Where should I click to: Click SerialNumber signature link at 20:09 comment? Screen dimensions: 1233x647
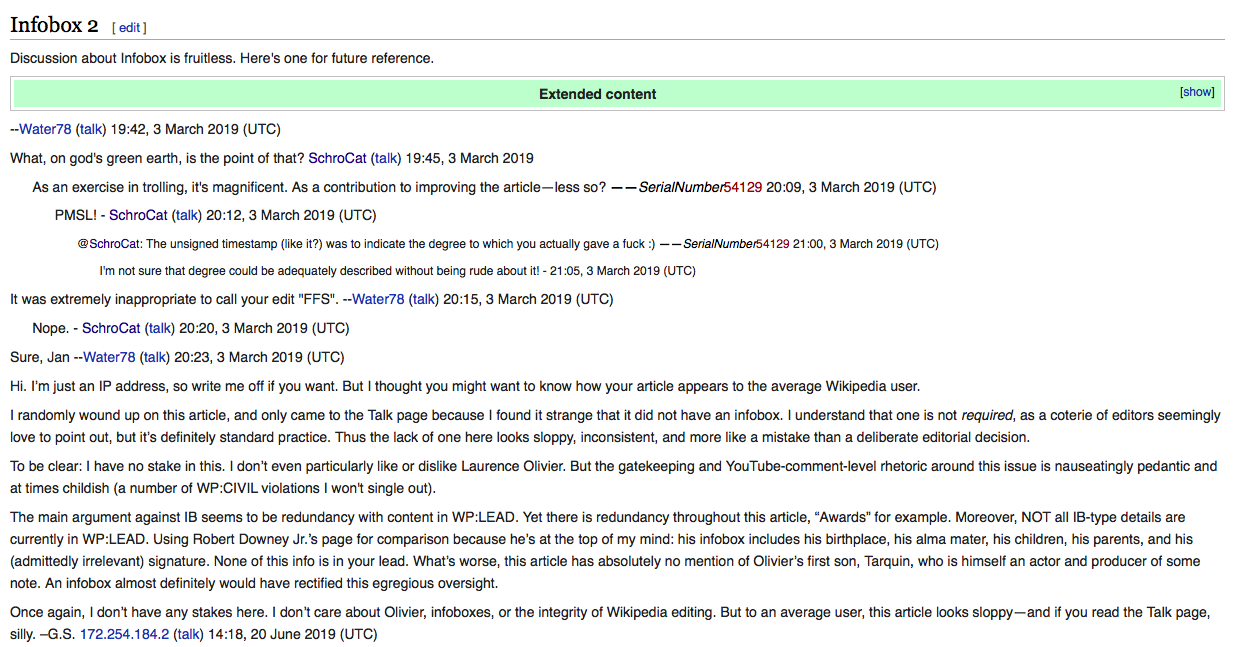point(681,187)
